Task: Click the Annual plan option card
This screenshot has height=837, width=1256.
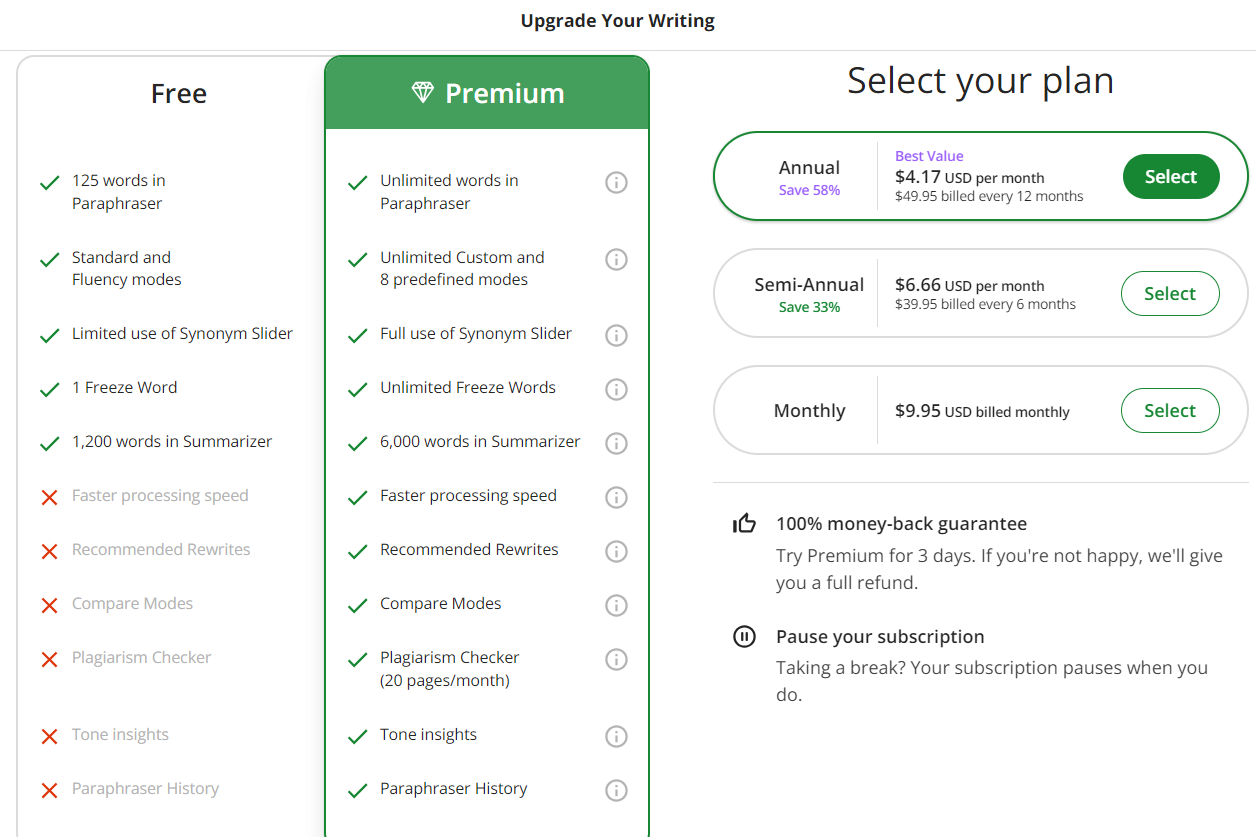Action: [x=810, y=176]
